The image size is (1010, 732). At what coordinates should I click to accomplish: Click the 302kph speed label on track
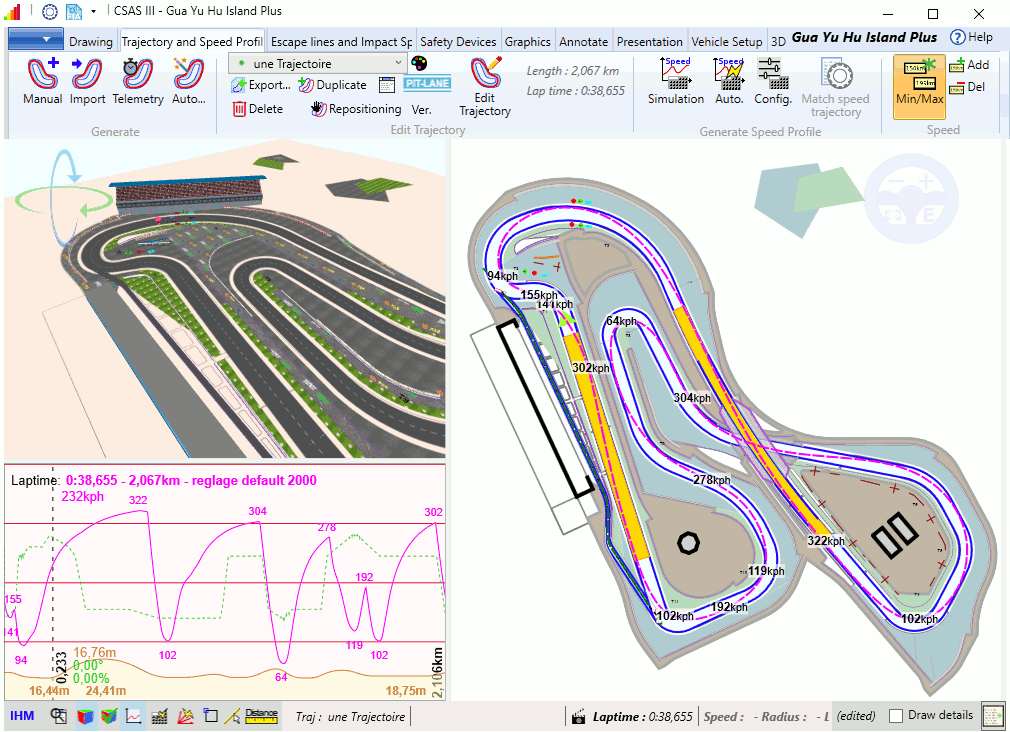pyautogui.click(x=591, y=368)
